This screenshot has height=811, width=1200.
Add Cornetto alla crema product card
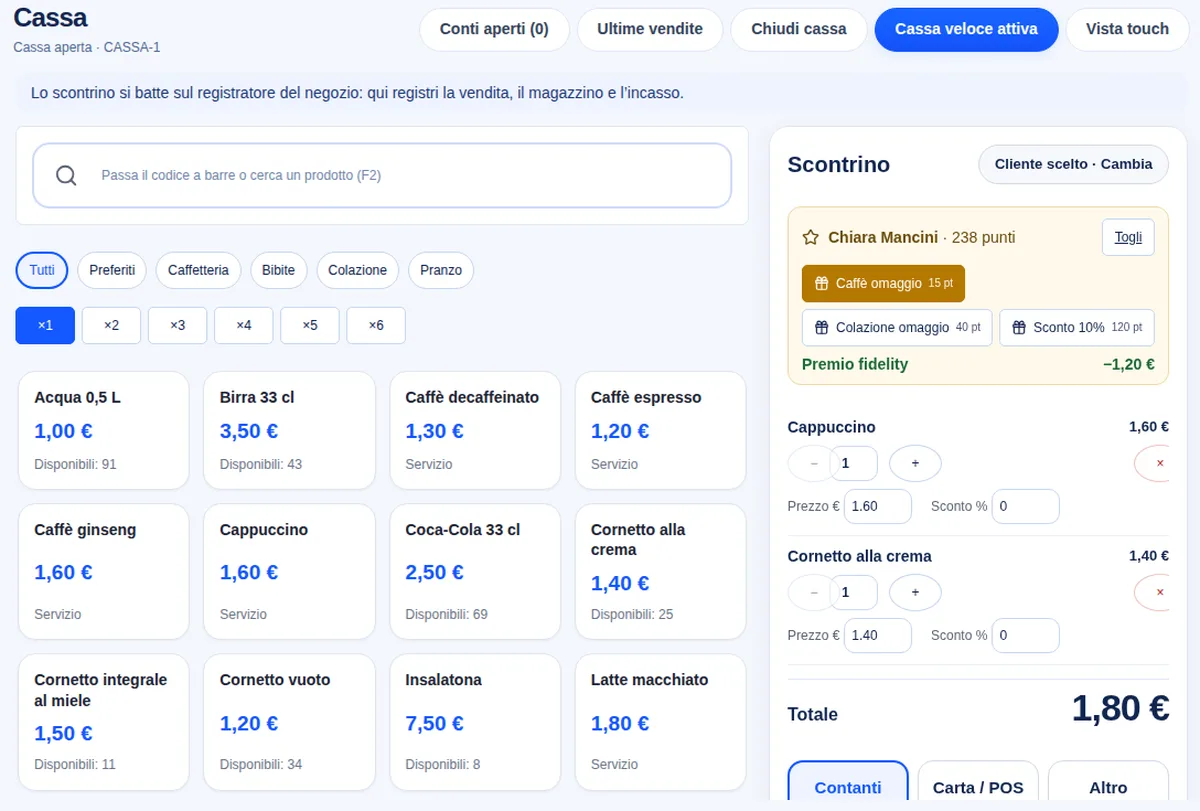point(660,572)
